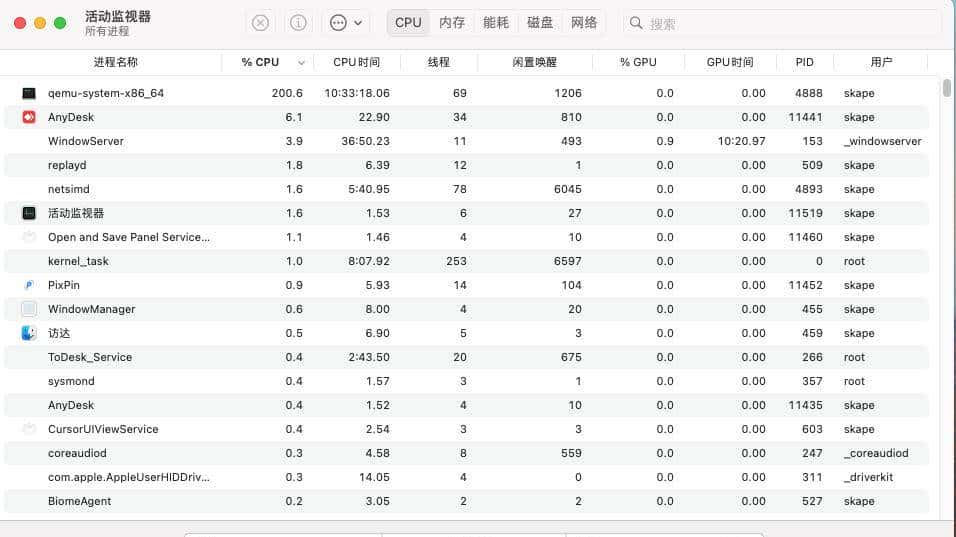The image size is (956, 537).
Task: Click the _coreaudiod user cell
Action: point(876,453)
